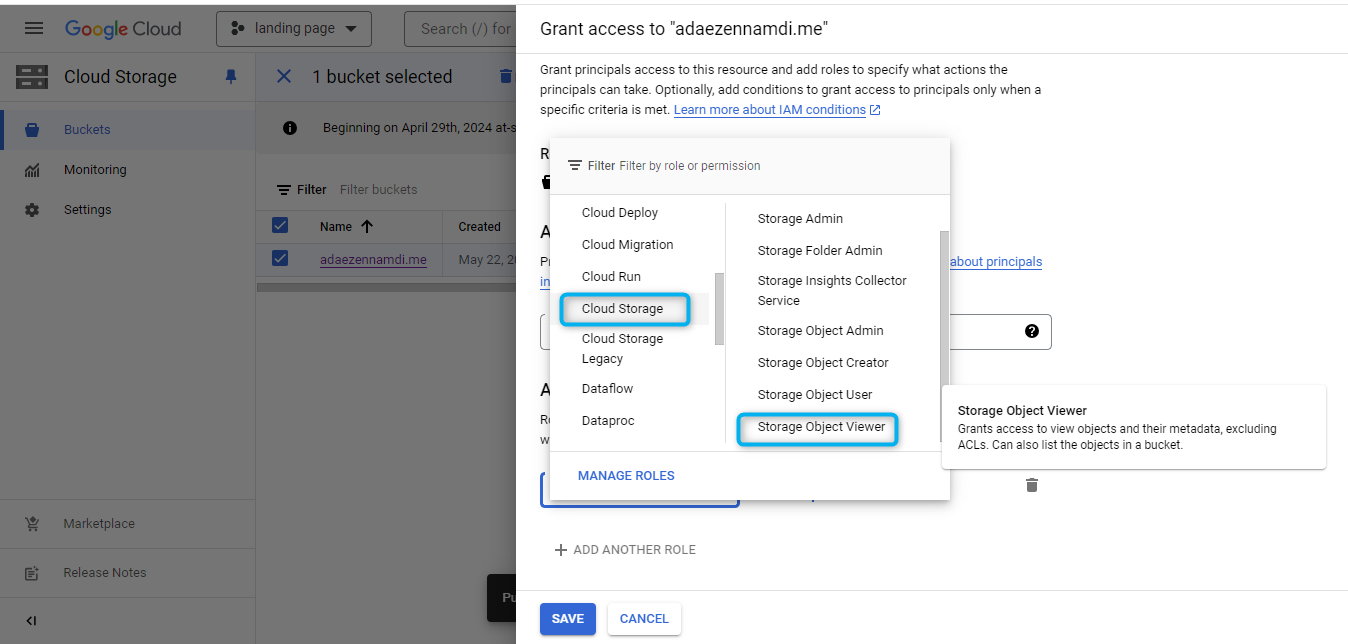Unpin Cloud Storage from the sidebar
This screenshot has height=644, width=1348.
point(232,77)
